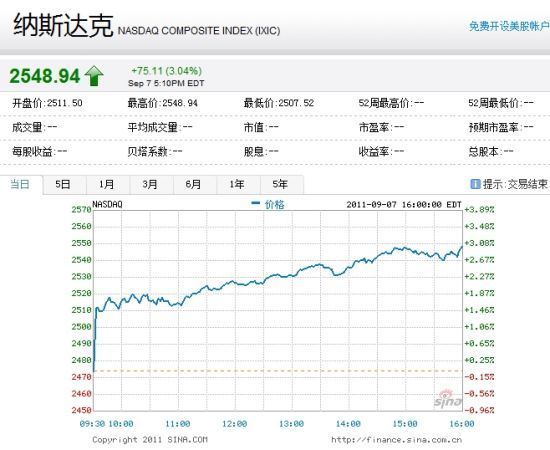
Task: Open the free US stock account link
Action: click(509, 26)
